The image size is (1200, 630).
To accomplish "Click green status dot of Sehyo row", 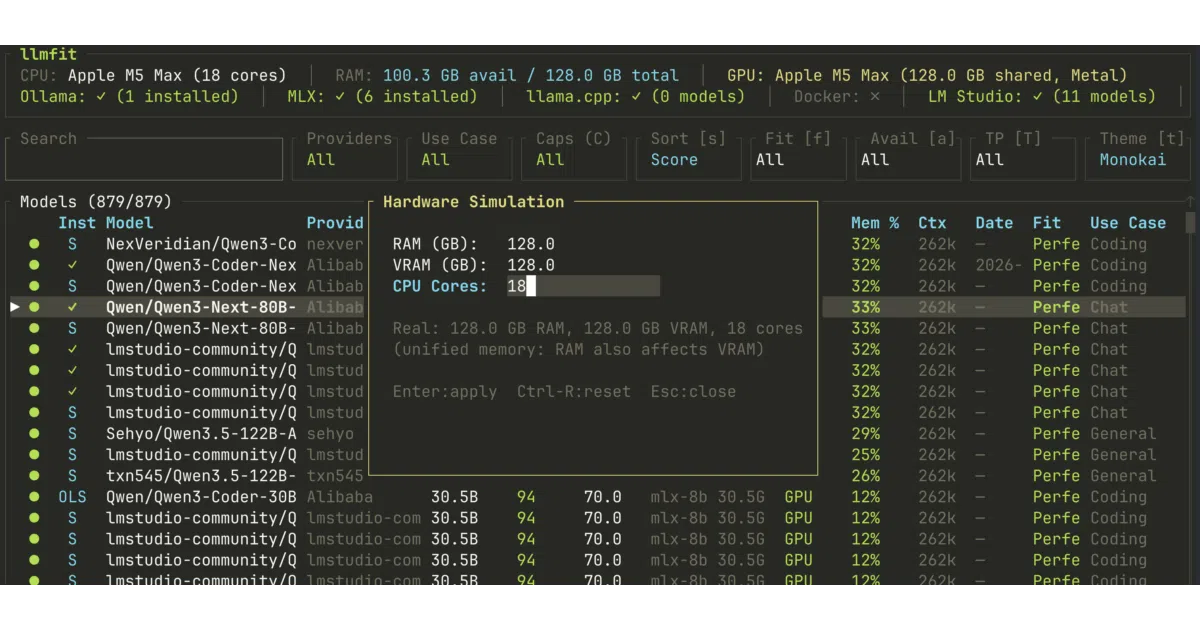I will pyautogui.click(x=34, y=433).
